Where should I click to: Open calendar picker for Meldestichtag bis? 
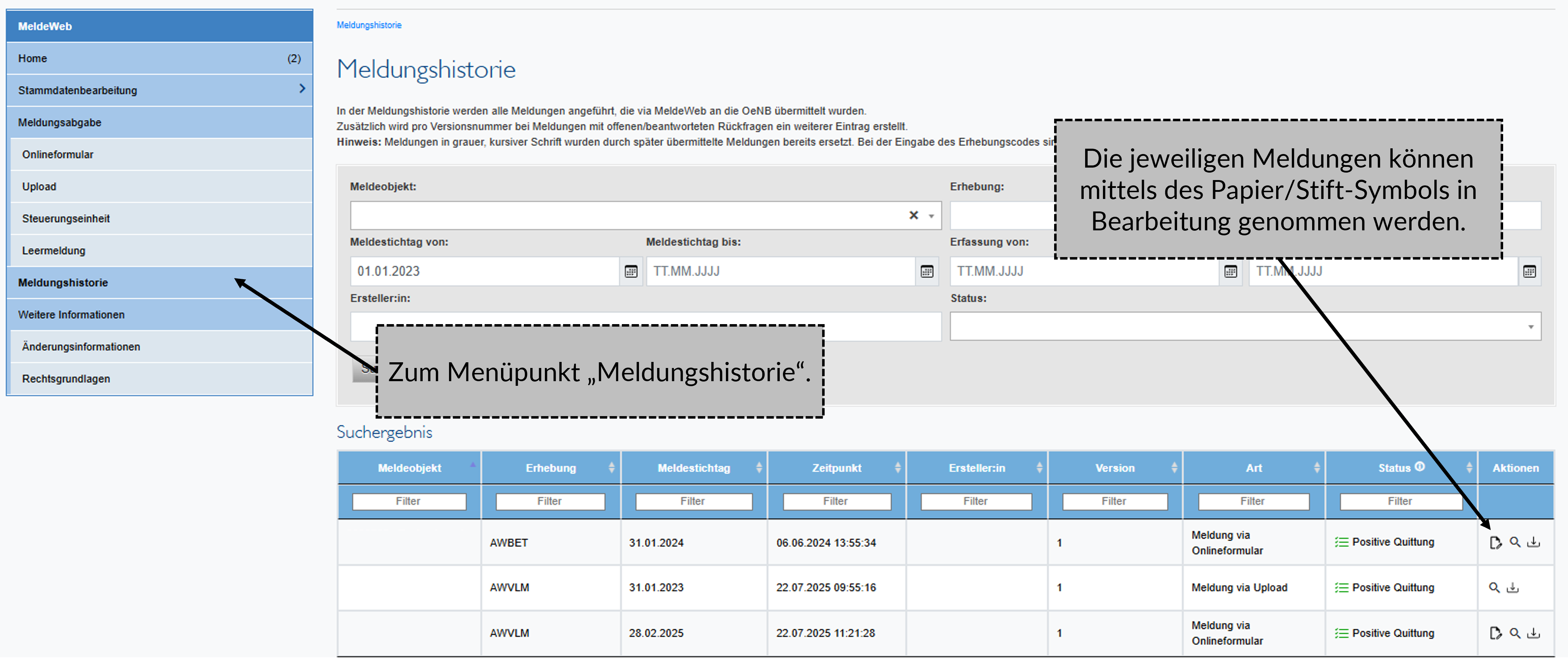927,272
